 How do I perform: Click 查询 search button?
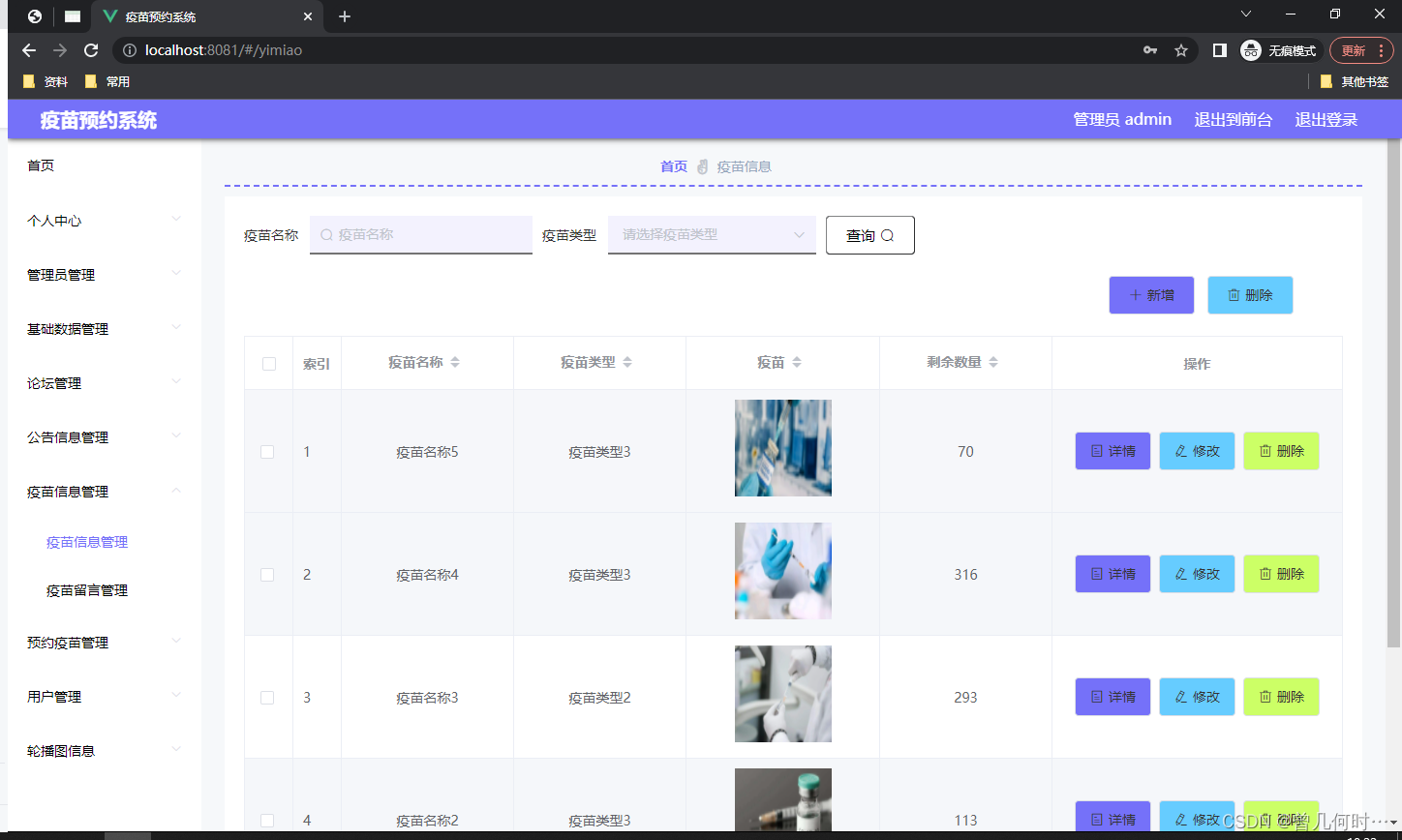870,235
